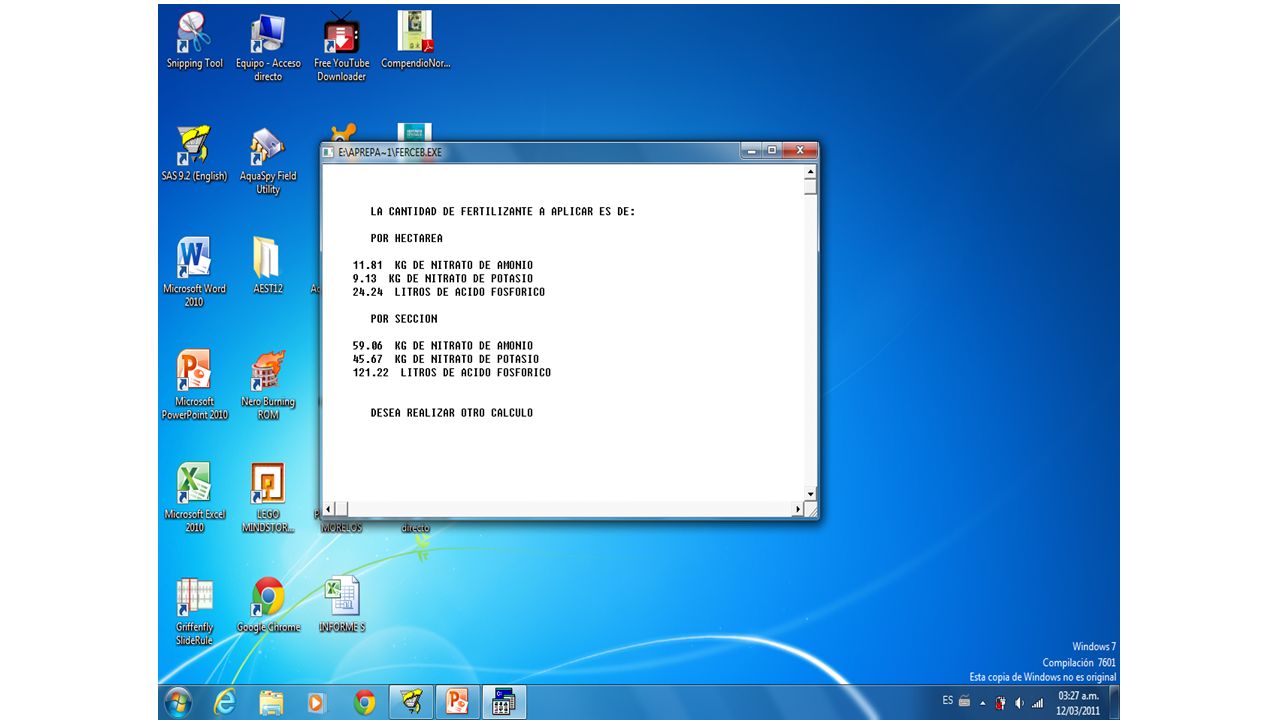The height and width of the screenshot is (720, 1280).
Task: Click the 'POR HECTAREA' line
Action: (x=406, y=239)
